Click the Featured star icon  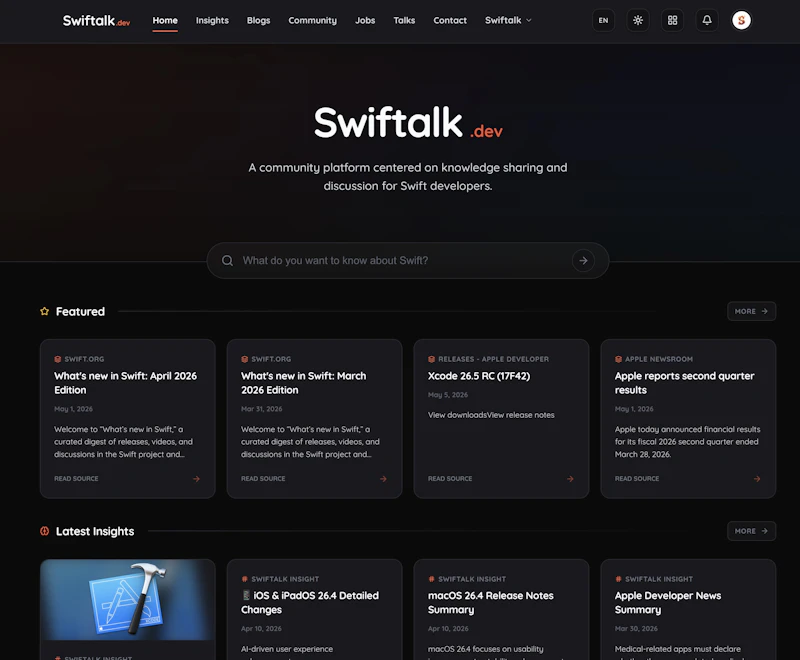click(x=44, y=311)
